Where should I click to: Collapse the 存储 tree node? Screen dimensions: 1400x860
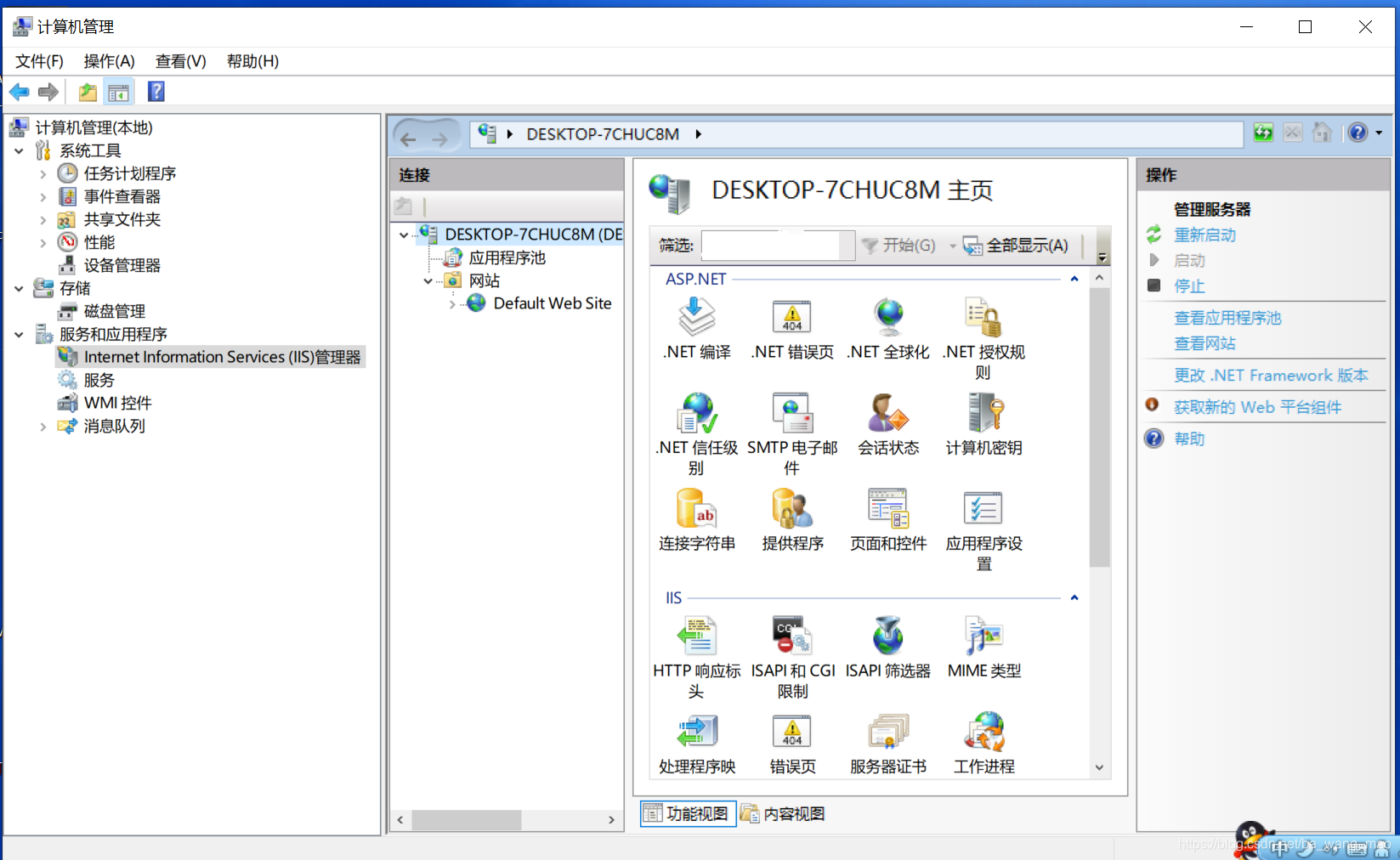[19, 289]
